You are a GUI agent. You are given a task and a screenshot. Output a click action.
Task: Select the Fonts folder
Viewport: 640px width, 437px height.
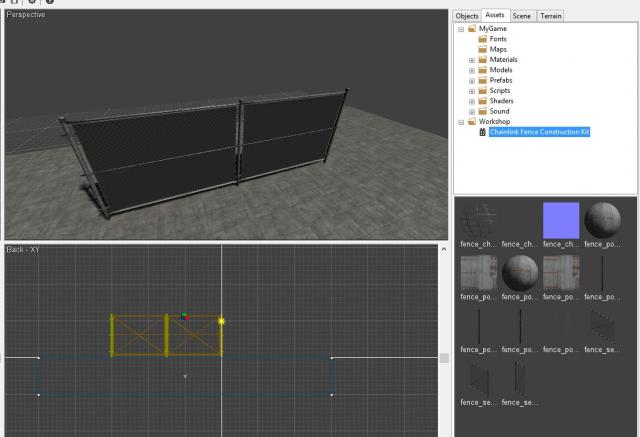click(x=497, y=39)
